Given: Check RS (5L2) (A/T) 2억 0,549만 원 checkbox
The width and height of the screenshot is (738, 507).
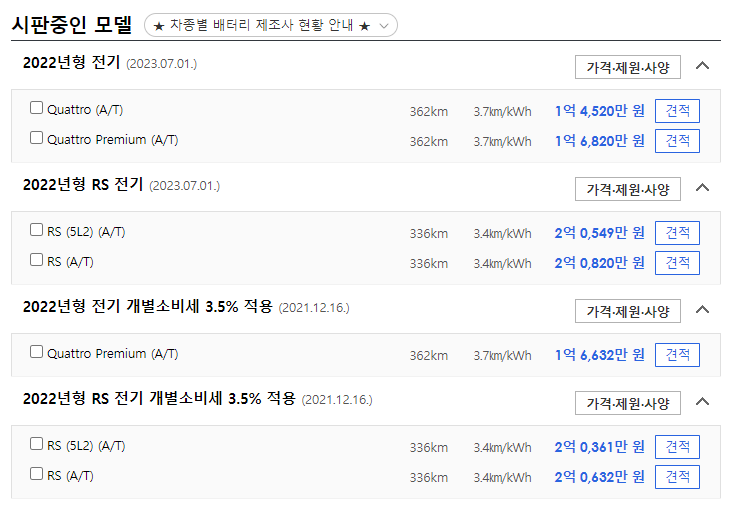Looking at the screenshot, I should coord(36,230).
